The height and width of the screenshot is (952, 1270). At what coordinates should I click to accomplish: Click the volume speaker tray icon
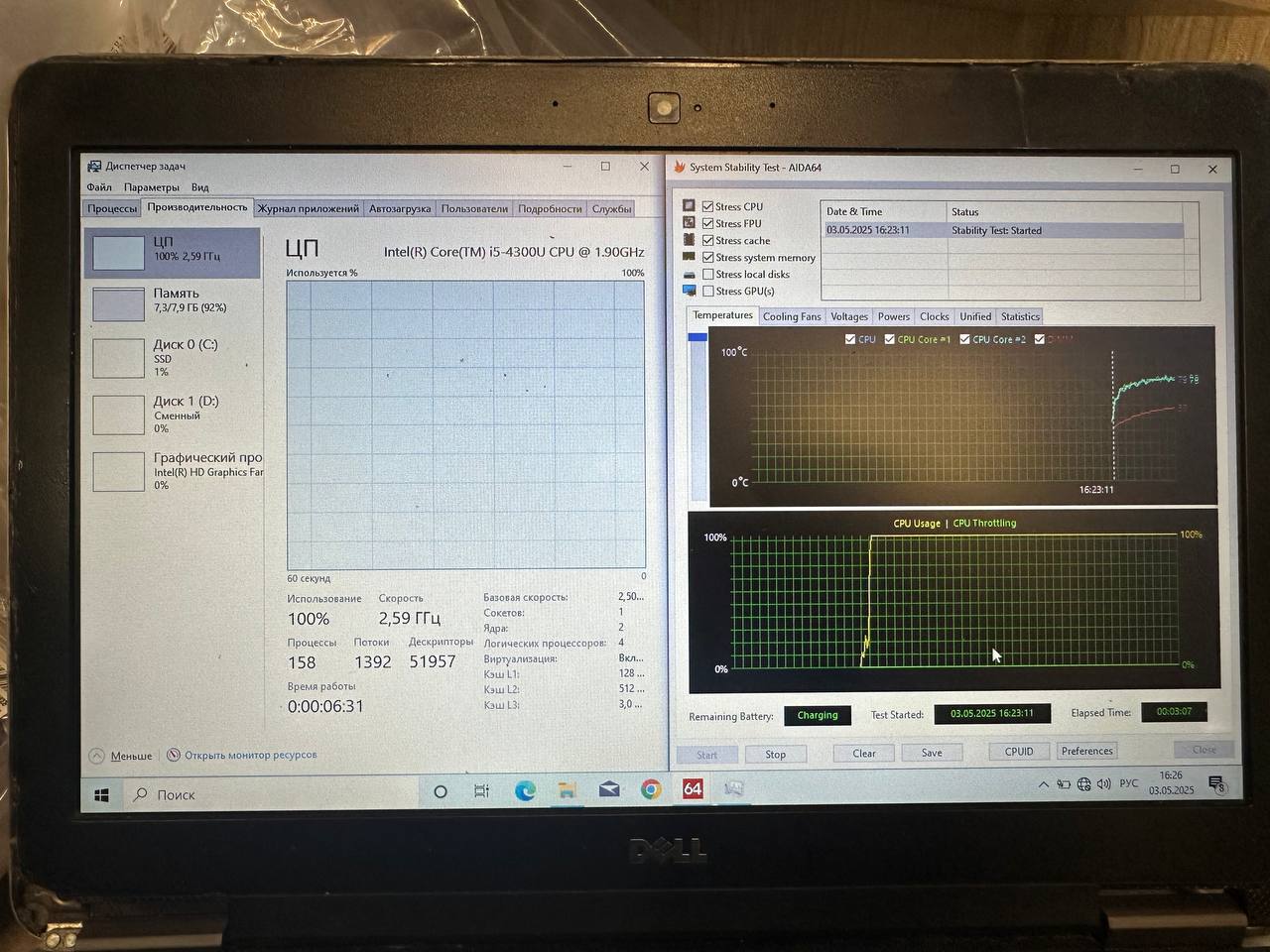click(x=1103, y=784)
